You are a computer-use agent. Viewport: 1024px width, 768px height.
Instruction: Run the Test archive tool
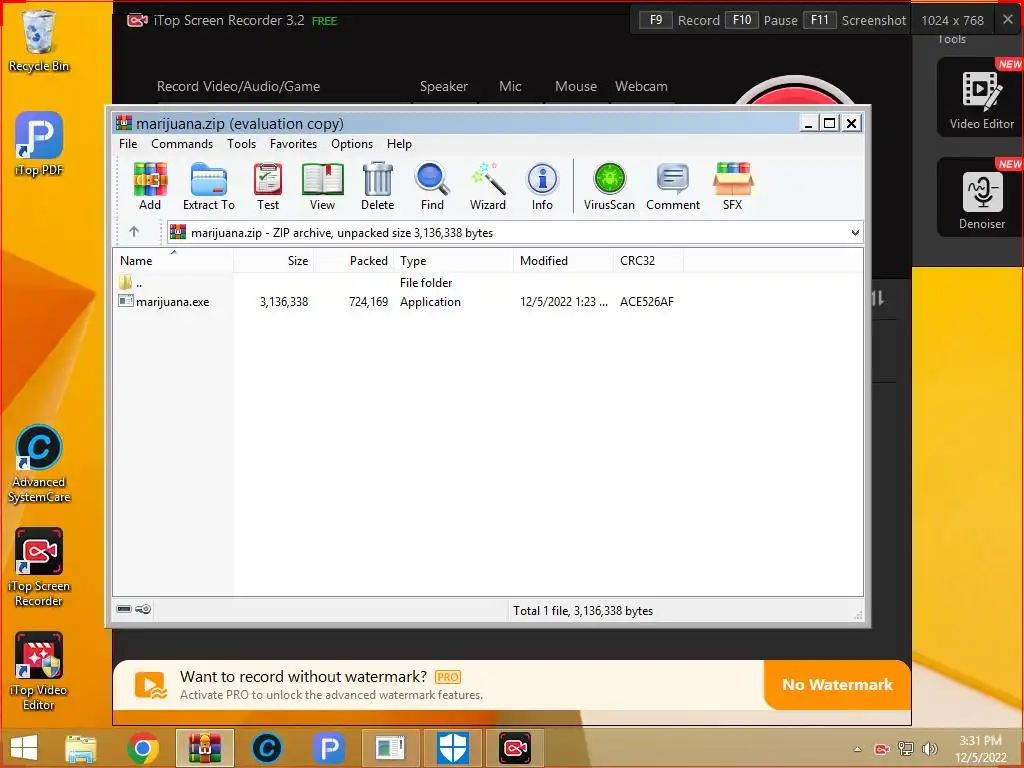point(268,186)
